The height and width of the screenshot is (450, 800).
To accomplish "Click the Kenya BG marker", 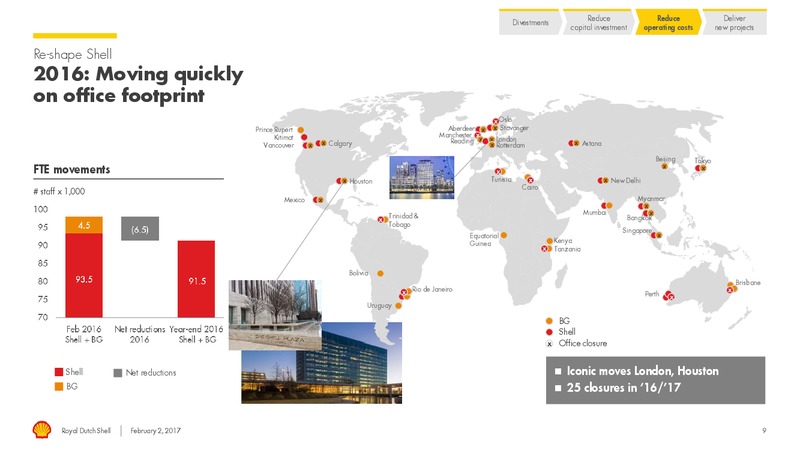I will coord(549,241).
